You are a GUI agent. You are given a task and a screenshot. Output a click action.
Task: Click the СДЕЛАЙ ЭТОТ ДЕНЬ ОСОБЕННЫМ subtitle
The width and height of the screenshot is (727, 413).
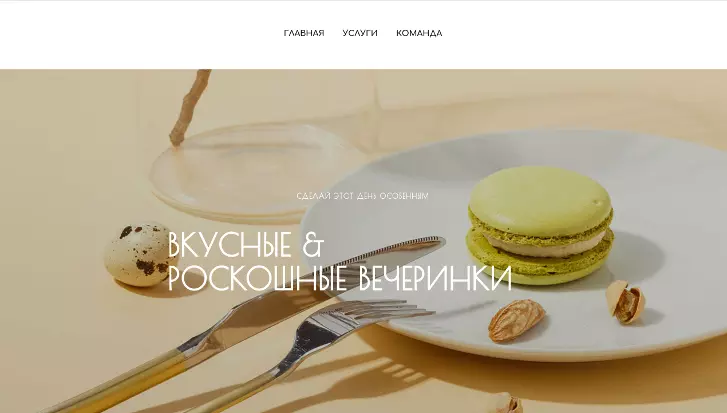click(x=362, y=196)
